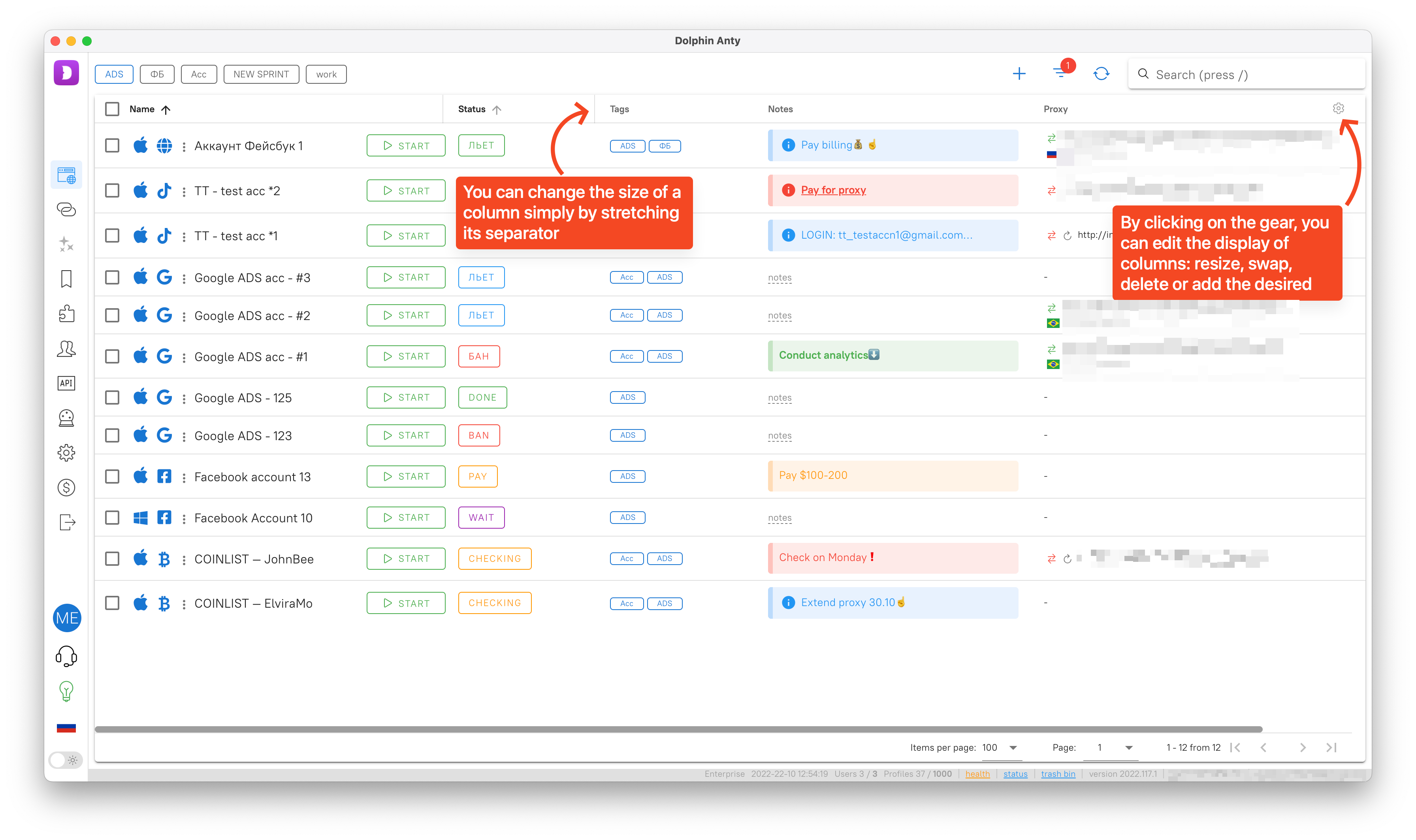Open the trash bin link
The height and width of the screenshot is (840, 1416).
pos(1058,774)
